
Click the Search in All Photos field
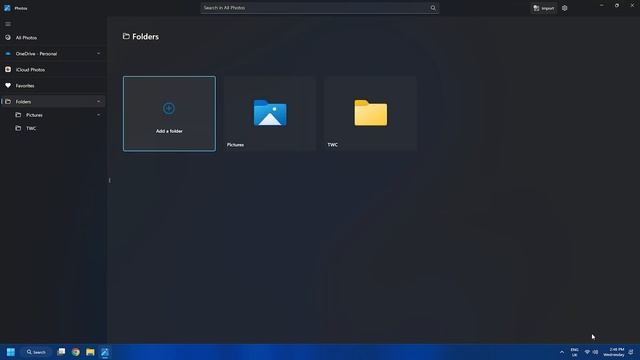click(x=320, y=8)
